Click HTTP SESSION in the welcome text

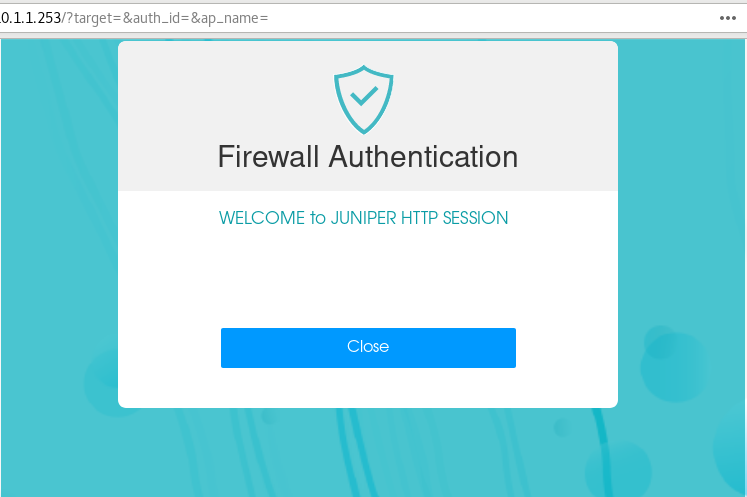point(454,218)
